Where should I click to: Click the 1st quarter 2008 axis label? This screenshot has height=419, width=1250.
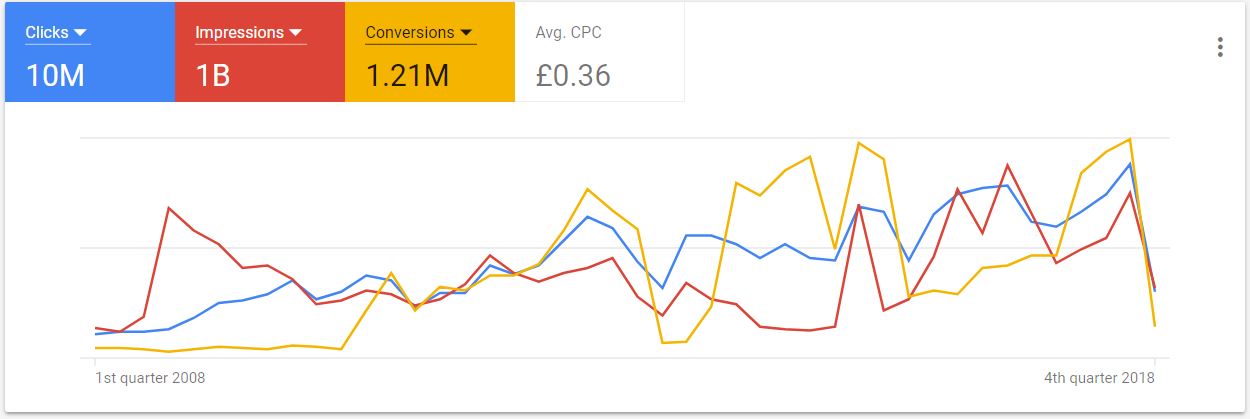150,378
